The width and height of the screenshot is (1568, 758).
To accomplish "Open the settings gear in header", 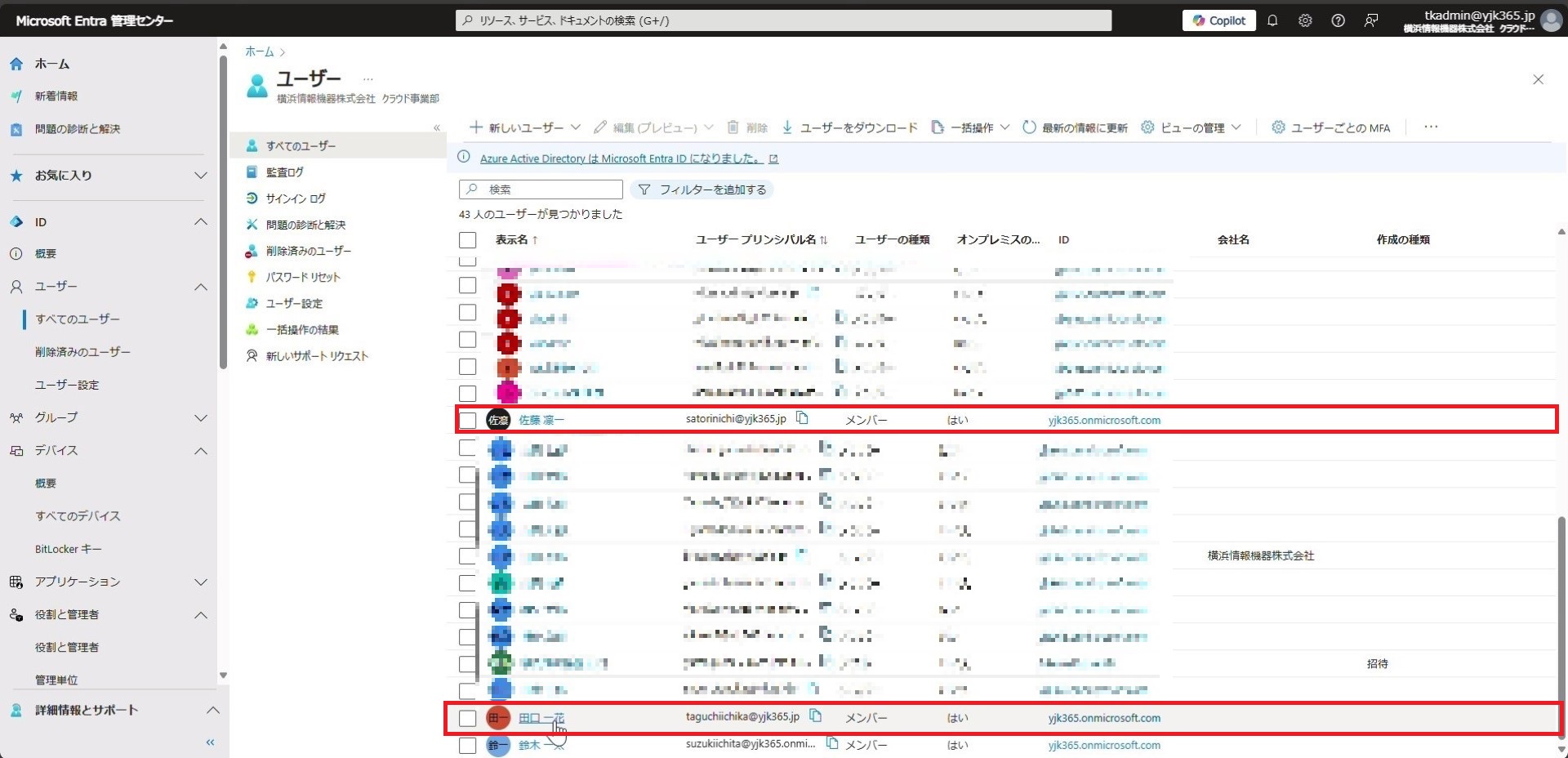I will [1305, 20].
